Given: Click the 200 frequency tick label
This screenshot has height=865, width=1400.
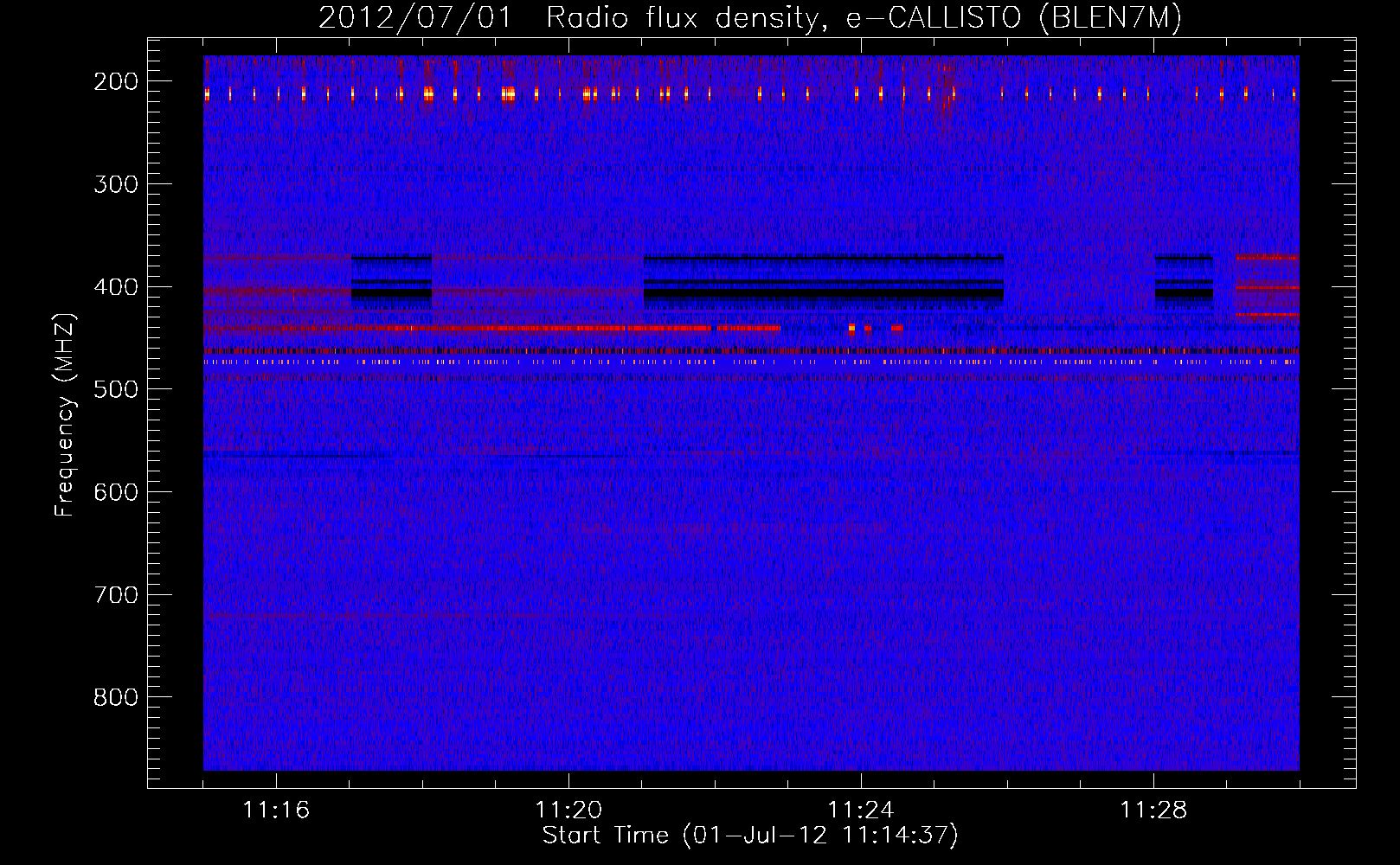Looking at the screenshot, I should (x=115, y=81).
